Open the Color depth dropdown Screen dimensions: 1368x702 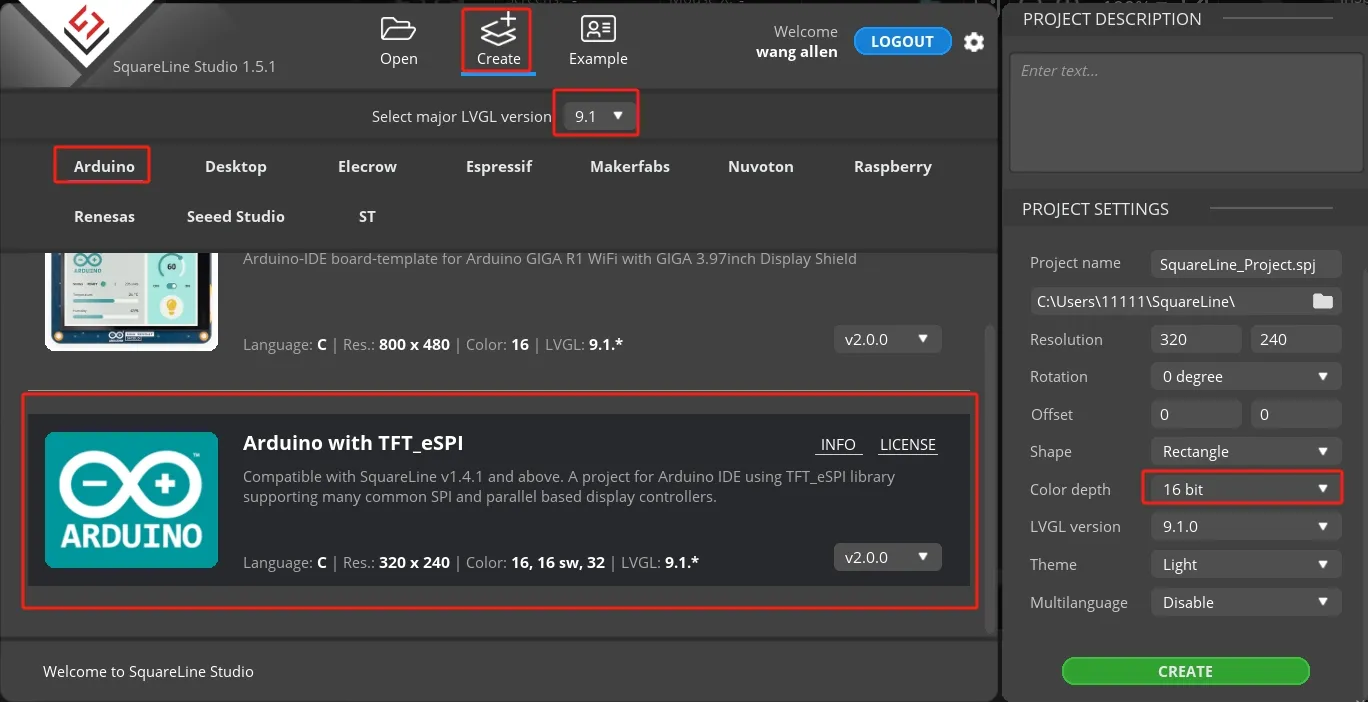(x=1244, y=489)
